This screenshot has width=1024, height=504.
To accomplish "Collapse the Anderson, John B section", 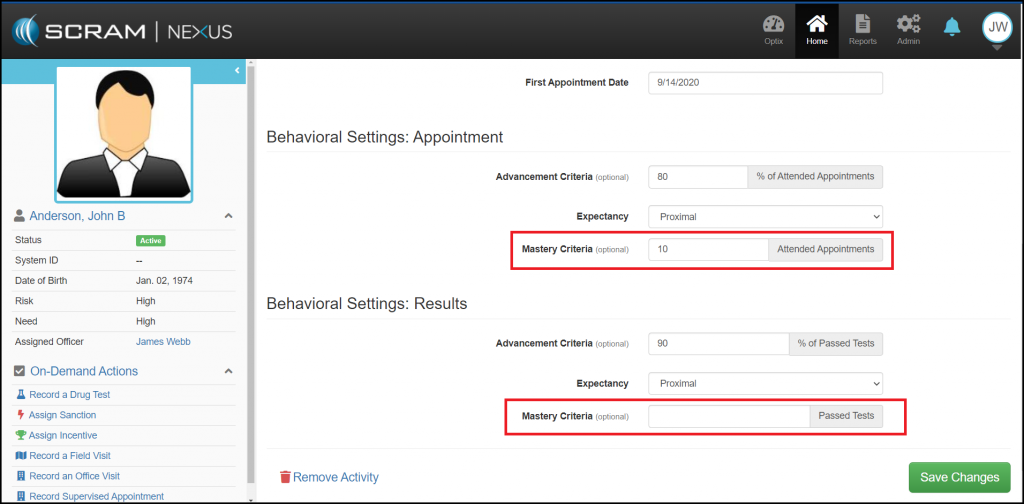I will click(x=228, y=216).
